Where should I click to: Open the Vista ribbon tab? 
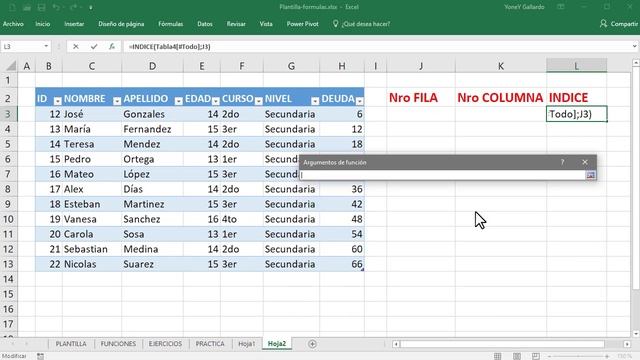click(266, 24)
